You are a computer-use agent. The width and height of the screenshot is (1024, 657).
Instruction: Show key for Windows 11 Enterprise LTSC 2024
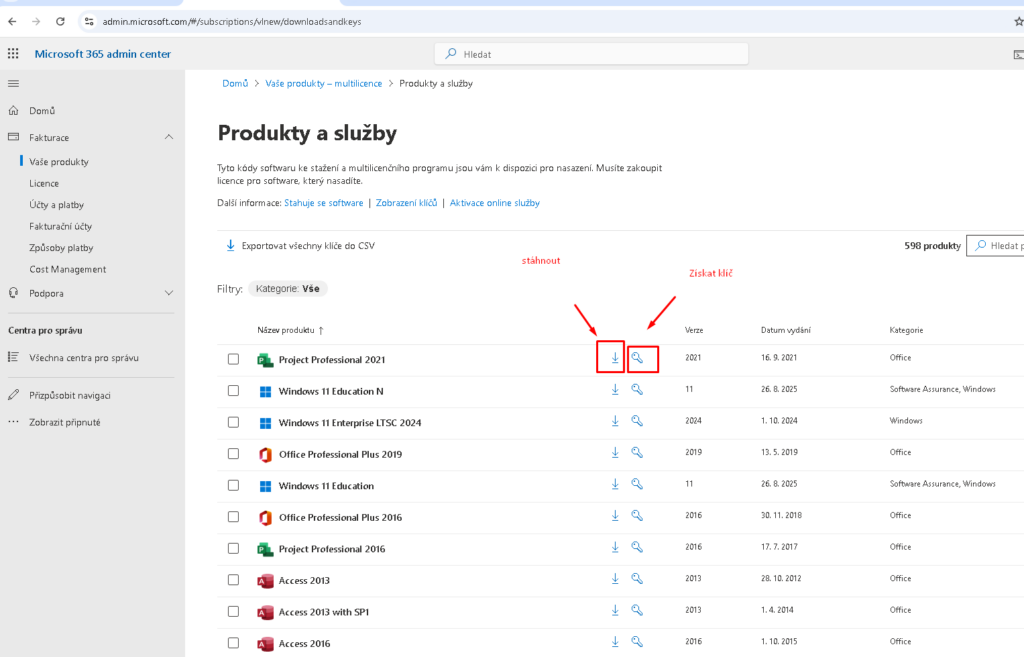point(637,421)
